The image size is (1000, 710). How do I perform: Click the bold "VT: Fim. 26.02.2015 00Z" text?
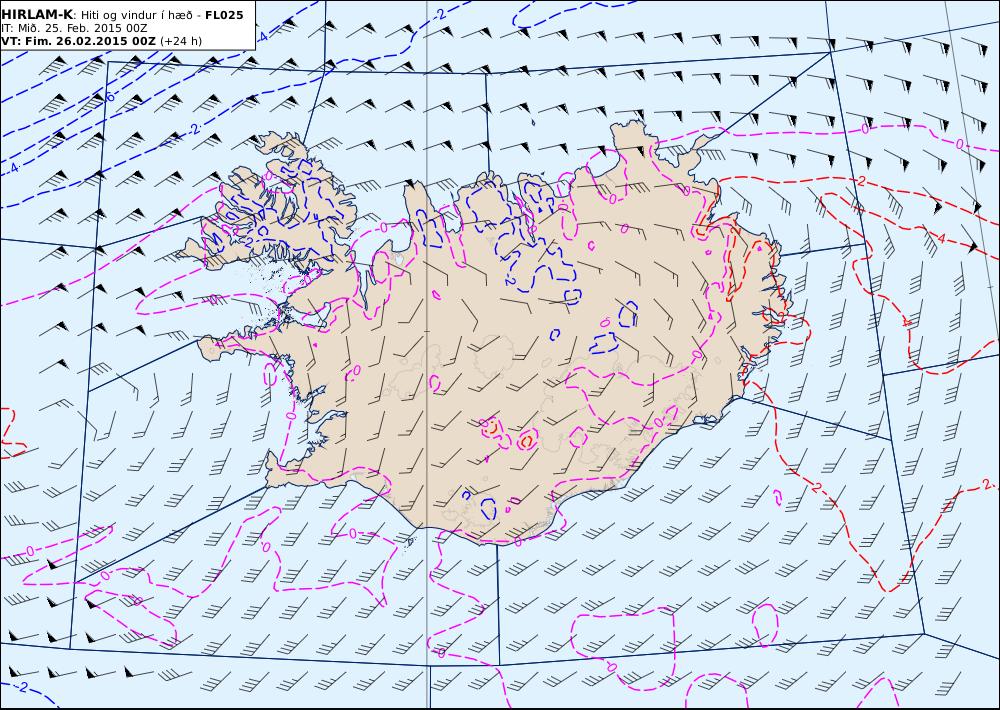tap(78, 41)
